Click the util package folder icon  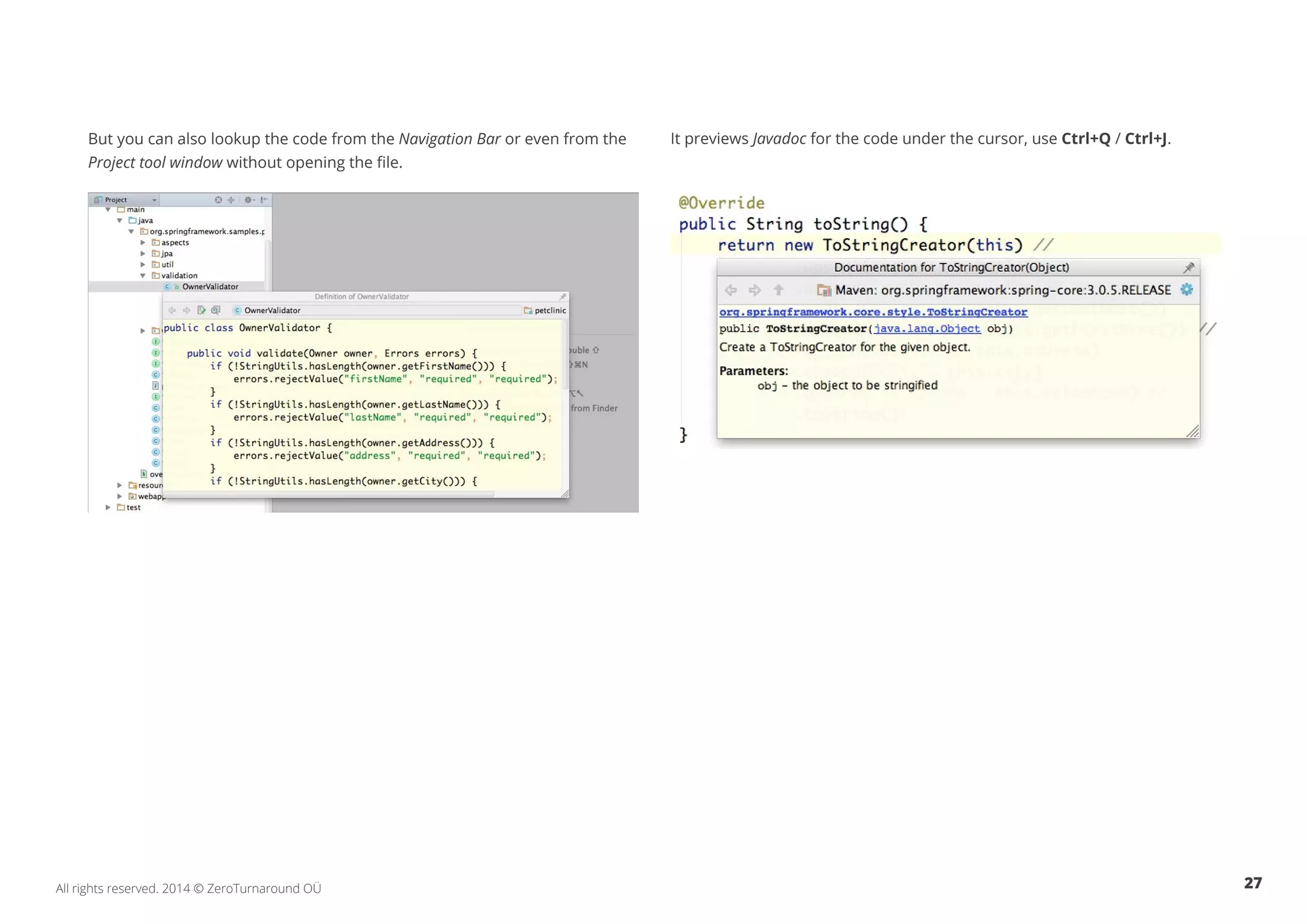[155, 264]
